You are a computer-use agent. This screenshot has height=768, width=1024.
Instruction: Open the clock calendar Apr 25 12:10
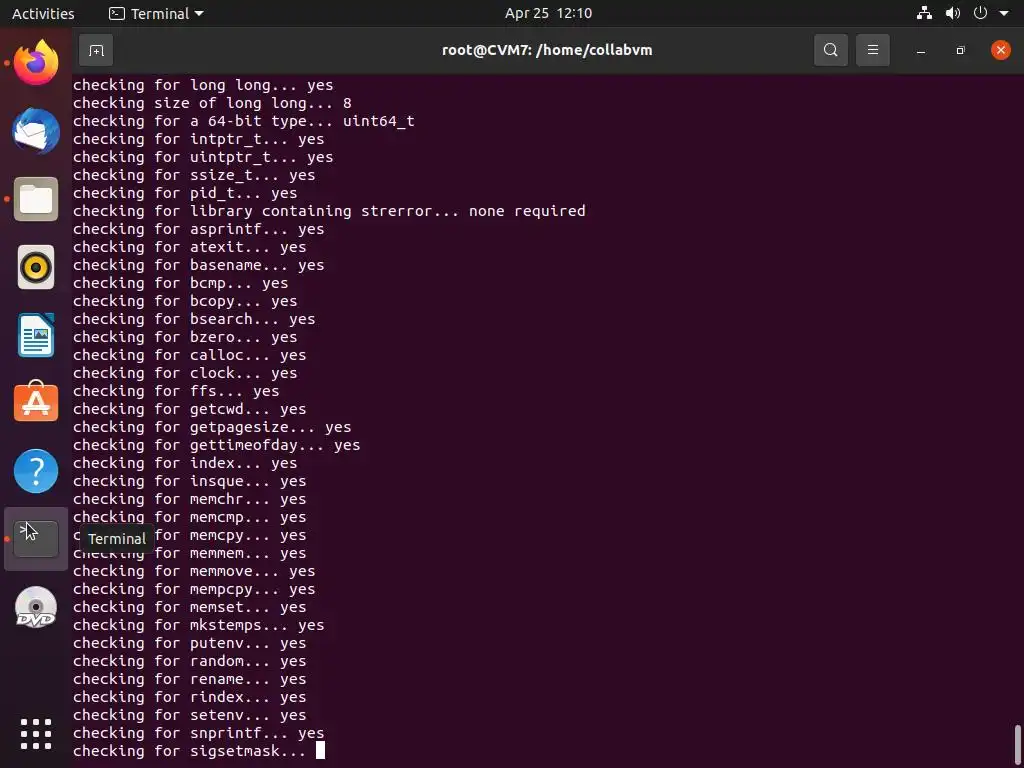click(x=548, y=13)
